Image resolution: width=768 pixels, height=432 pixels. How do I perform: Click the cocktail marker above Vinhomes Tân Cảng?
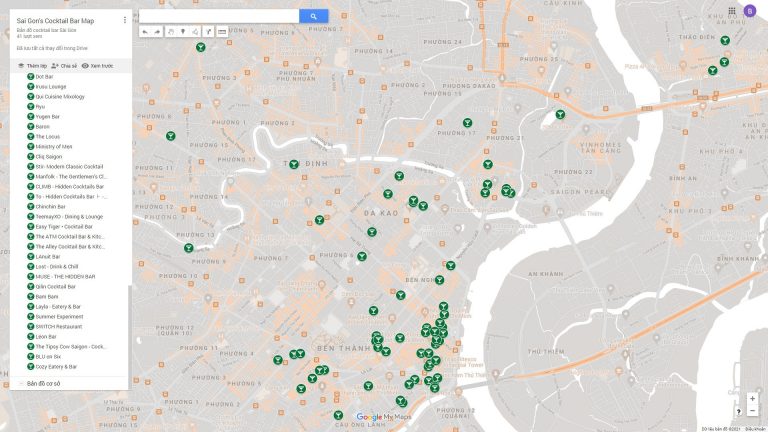560,115
